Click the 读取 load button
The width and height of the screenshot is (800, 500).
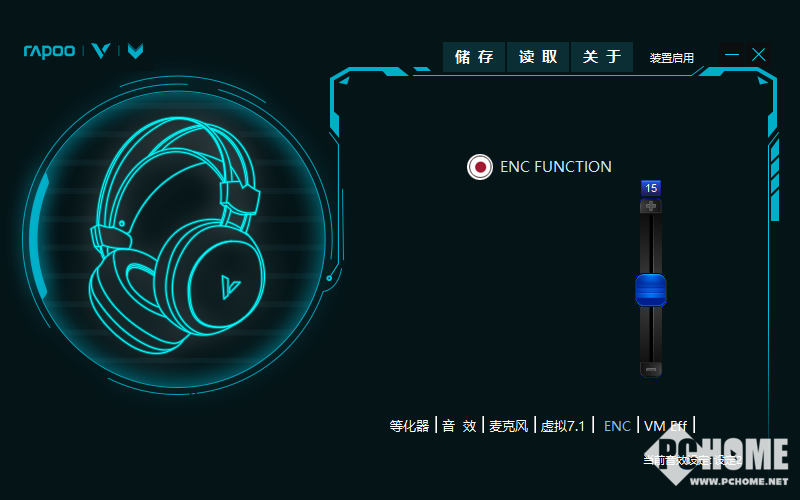click(x=538, y=57)
